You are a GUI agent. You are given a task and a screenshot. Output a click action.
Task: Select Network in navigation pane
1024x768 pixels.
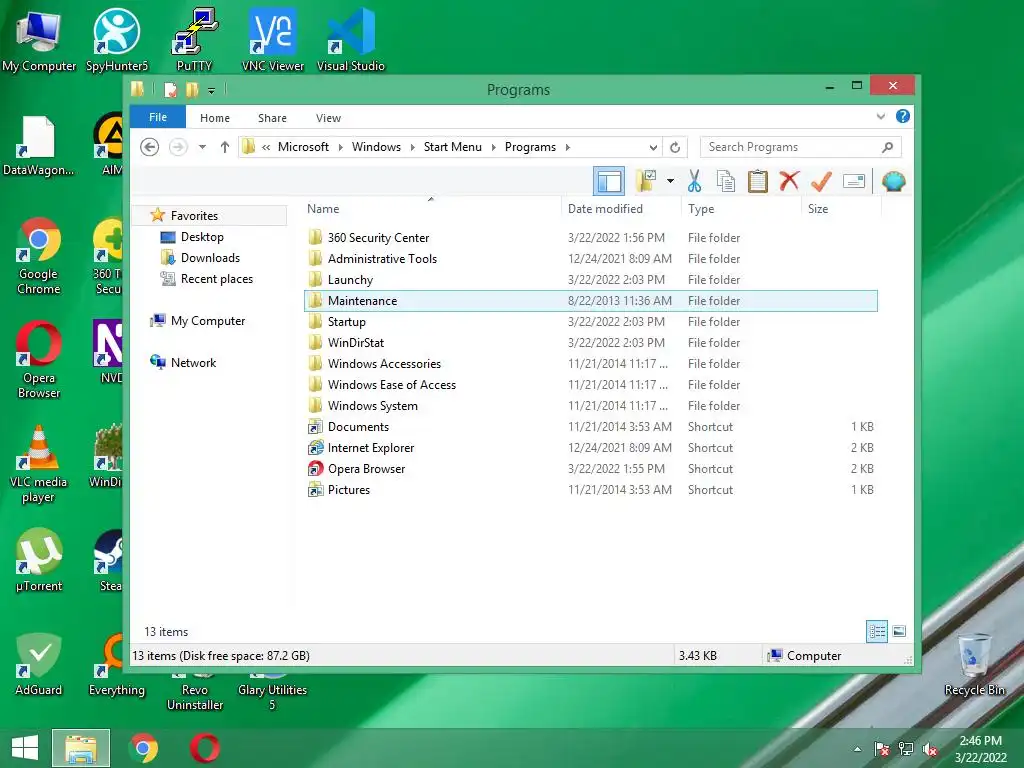[x=193, y=362]
